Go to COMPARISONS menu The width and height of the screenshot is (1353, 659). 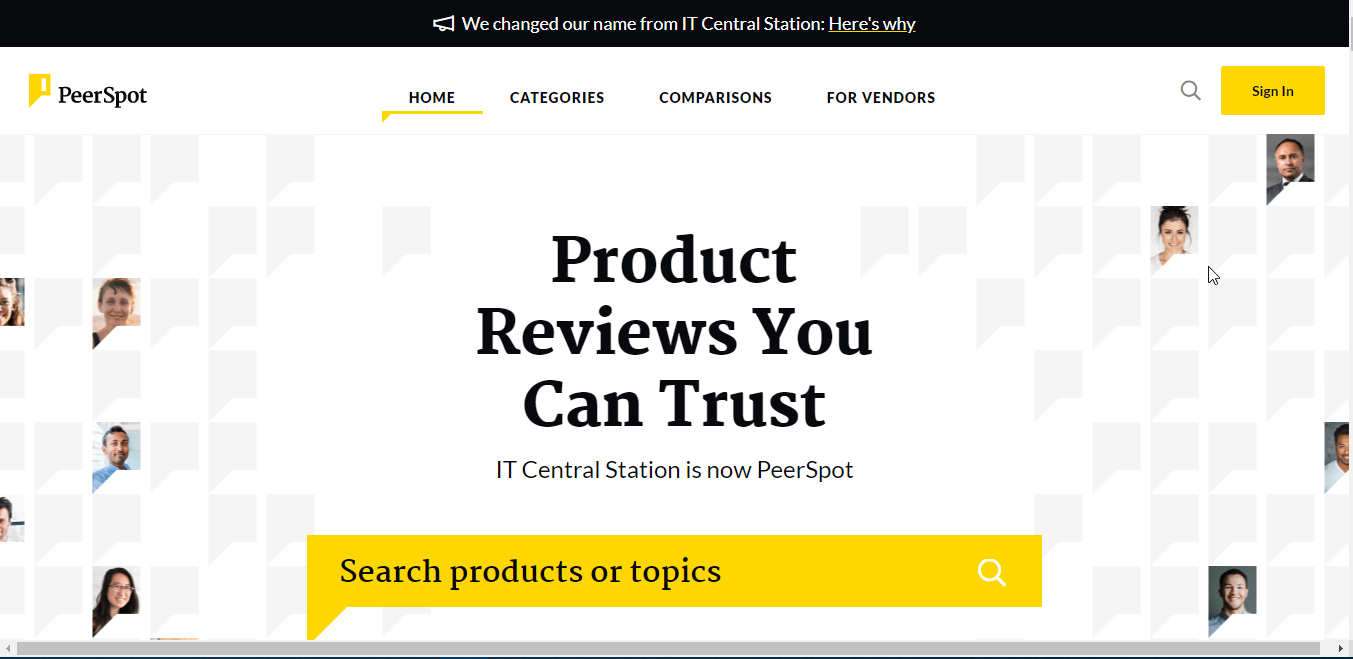tap(715, 98)
